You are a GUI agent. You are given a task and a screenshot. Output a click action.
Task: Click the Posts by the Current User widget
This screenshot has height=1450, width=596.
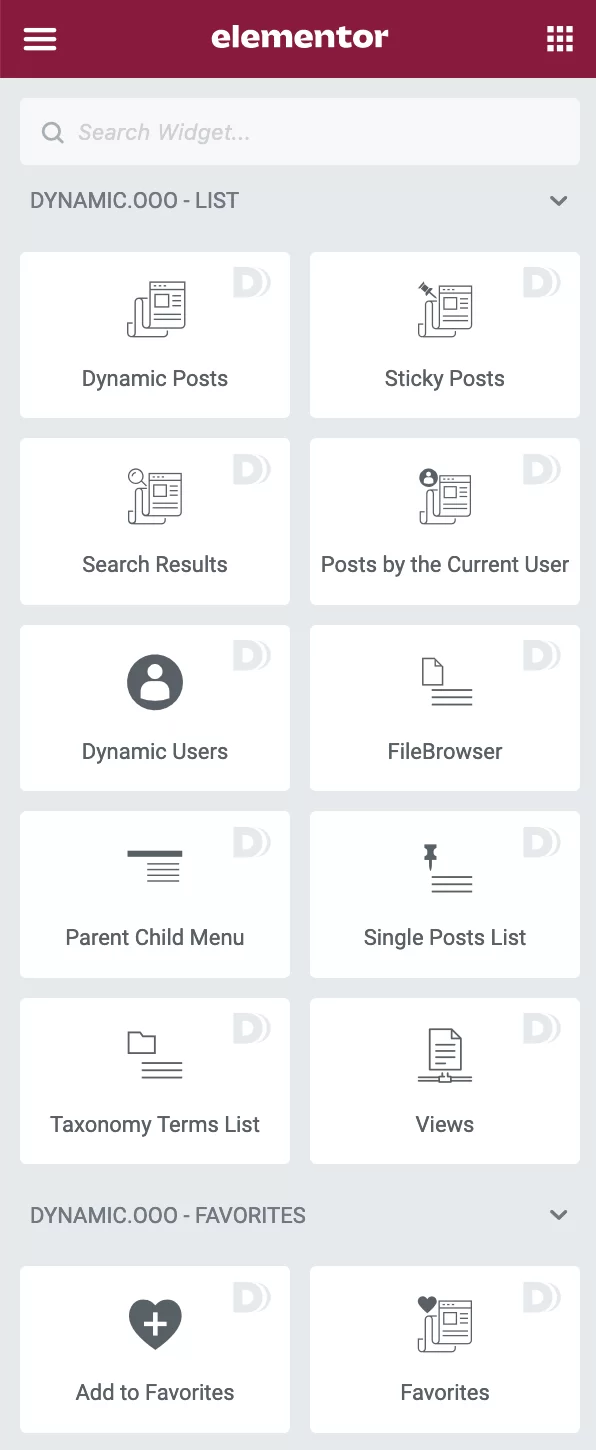[x=444, y=521]
